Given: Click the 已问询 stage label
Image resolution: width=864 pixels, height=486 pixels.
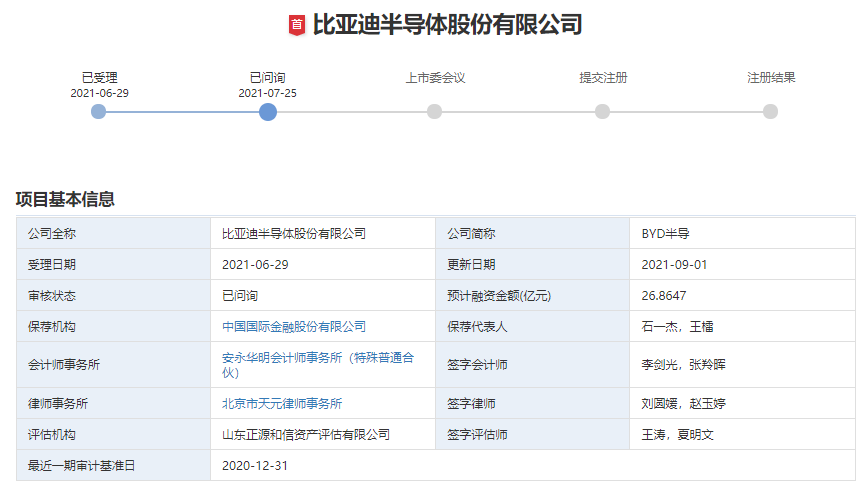Looking at the screenshot, I should pos(267,78).
